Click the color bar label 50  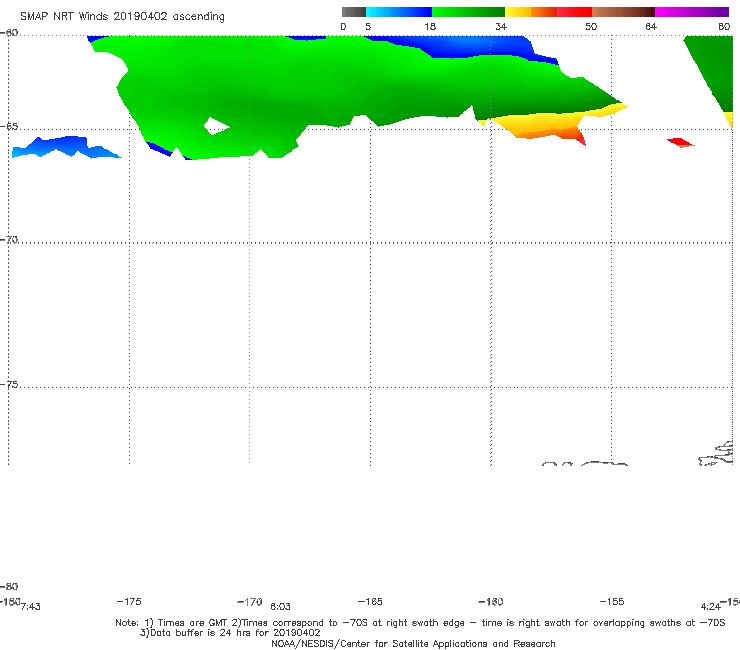(x=591, y=27)
